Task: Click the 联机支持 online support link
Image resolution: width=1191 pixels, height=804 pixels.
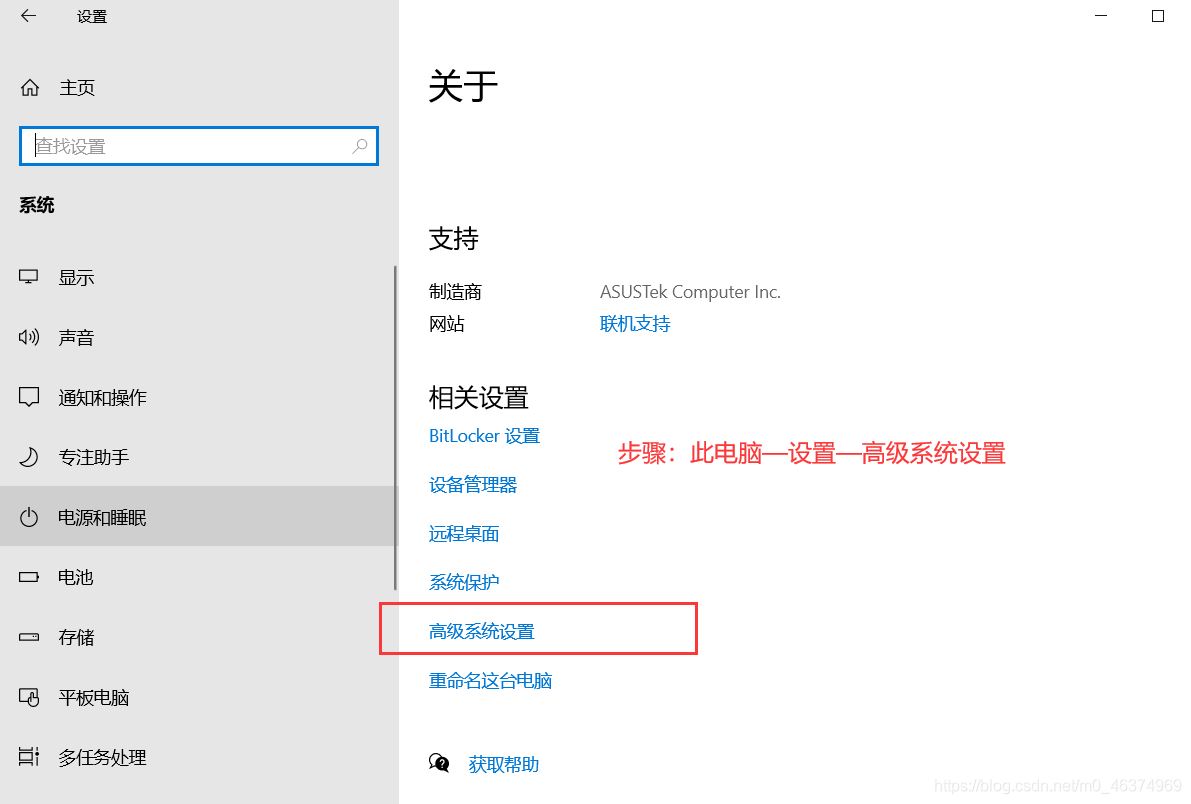Action: pos(634,323)
